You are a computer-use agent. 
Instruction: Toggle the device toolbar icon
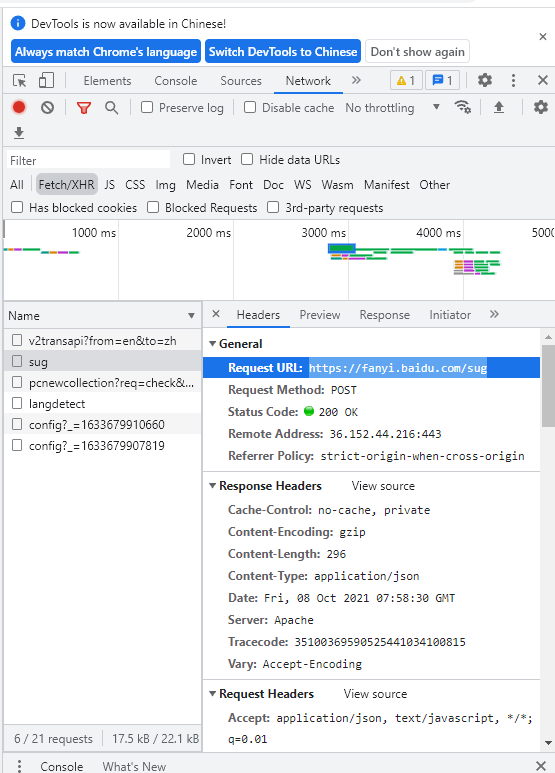click(46, 80)
